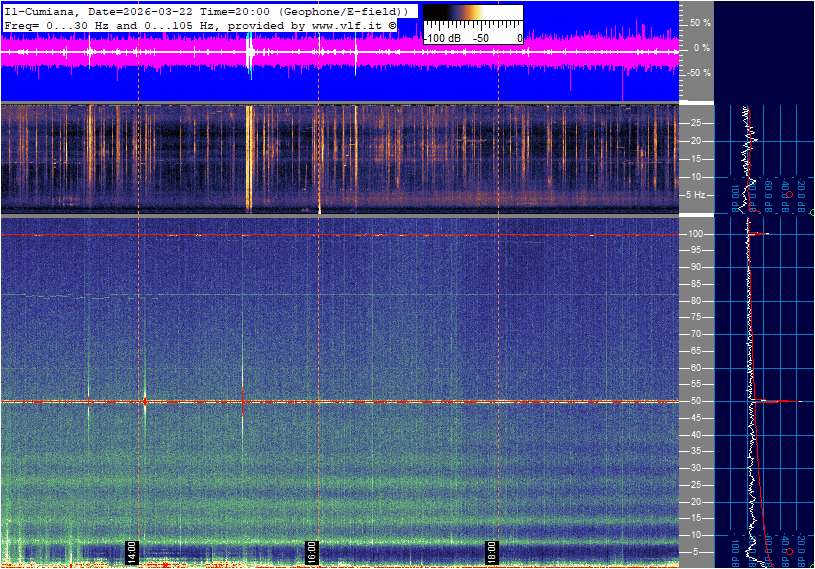Click the -50 % label on amplitude axis

(698, 73)
